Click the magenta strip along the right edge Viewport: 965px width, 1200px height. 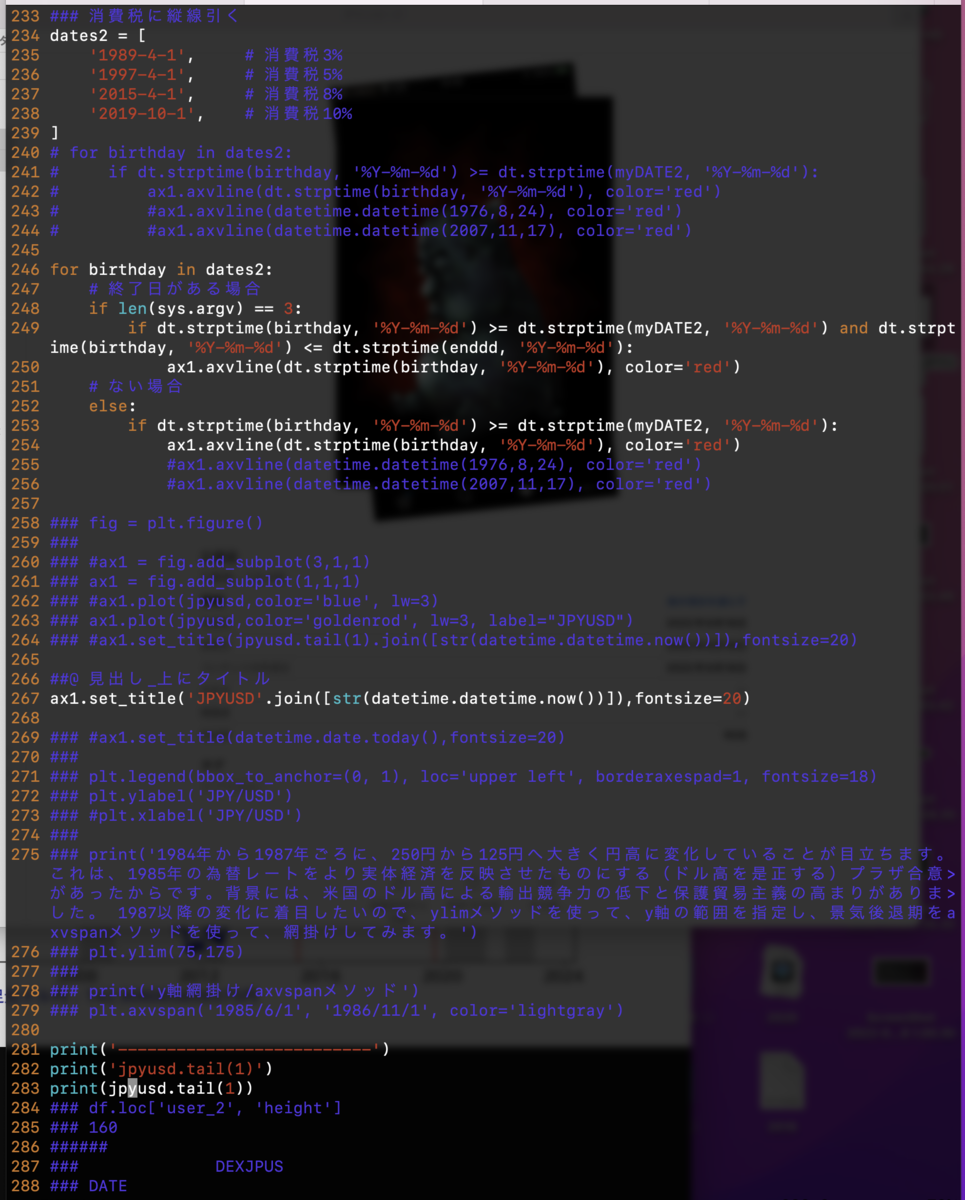(x=960, y=600)
